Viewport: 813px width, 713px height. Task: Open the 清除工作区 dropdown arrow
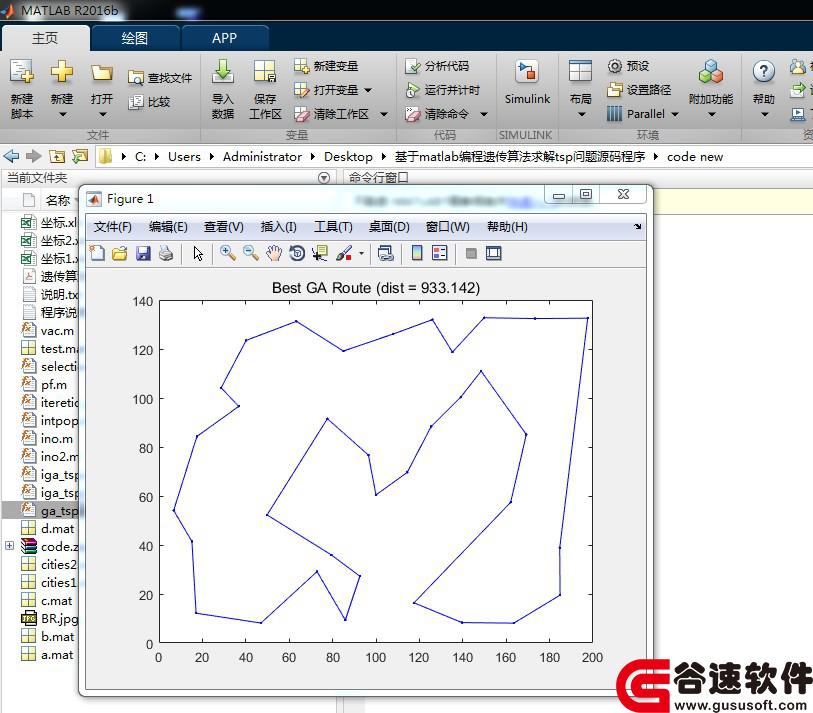(x=384, y=114)
